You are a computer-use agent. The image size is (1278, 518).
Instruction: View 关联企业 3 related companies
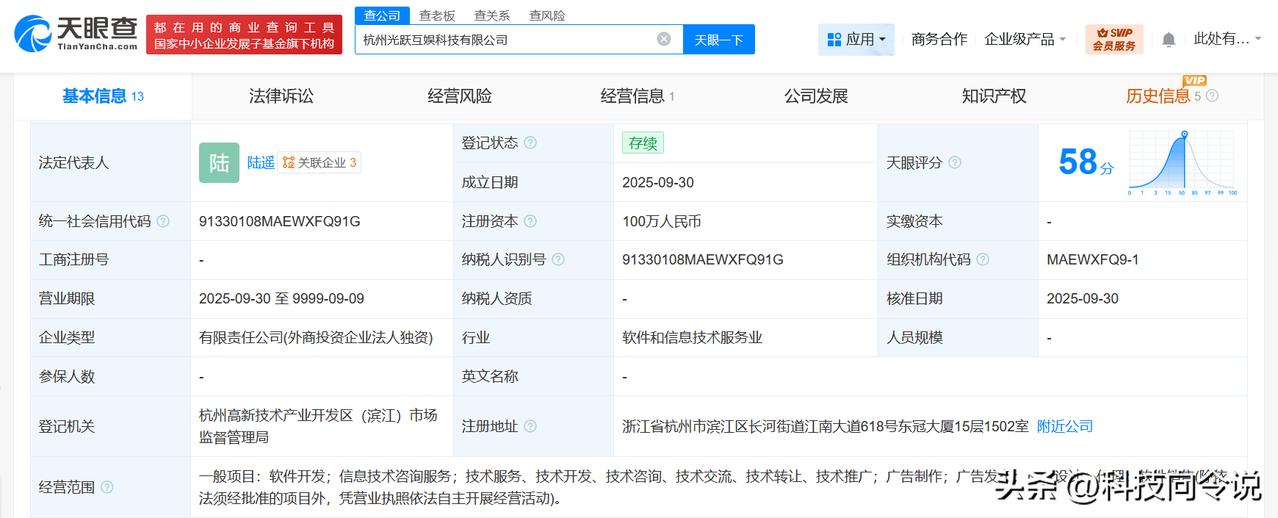coord(319,162)
